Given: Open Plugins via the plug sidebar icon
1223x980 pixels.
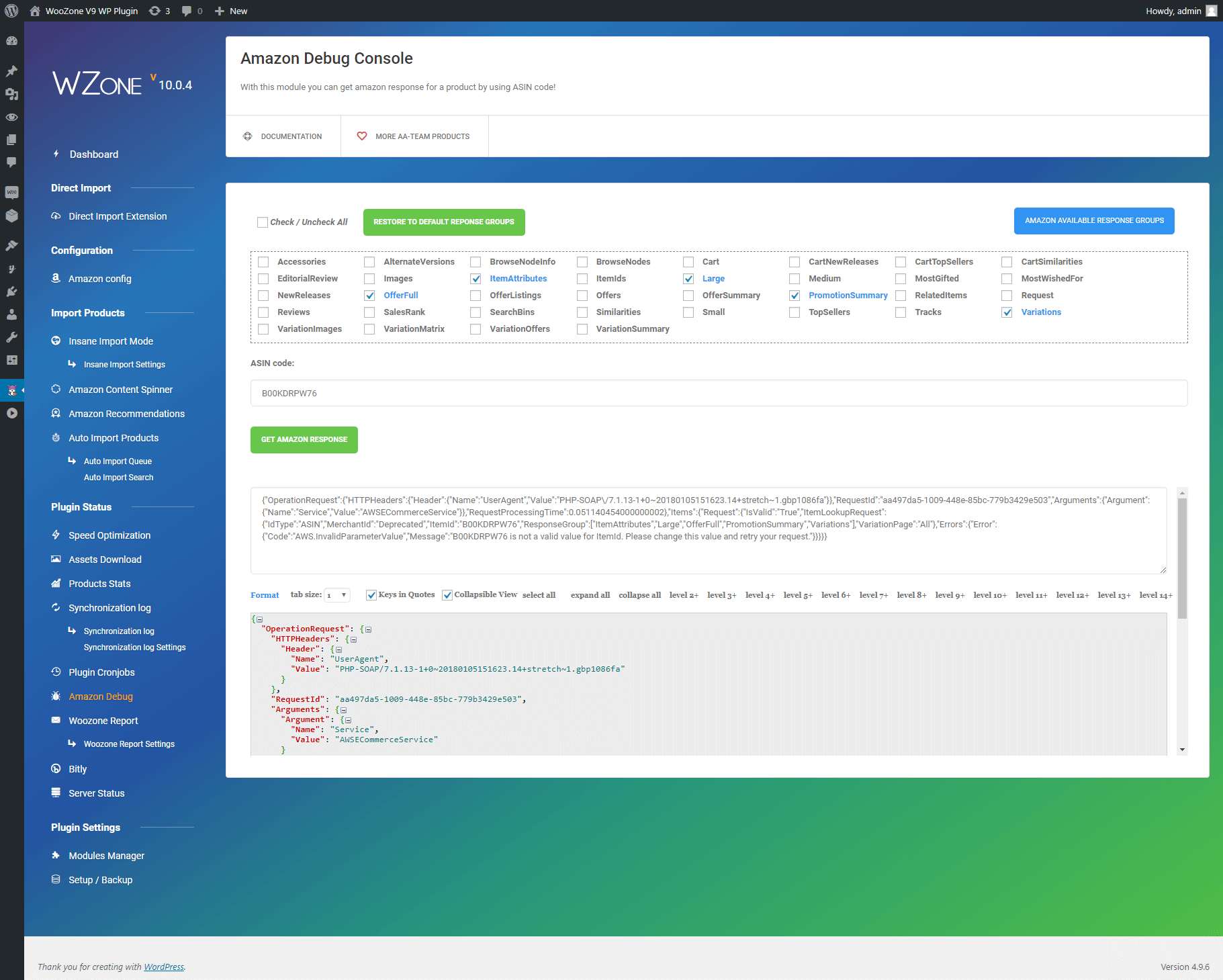Looking at the screenshot, I should coord(11,292).
